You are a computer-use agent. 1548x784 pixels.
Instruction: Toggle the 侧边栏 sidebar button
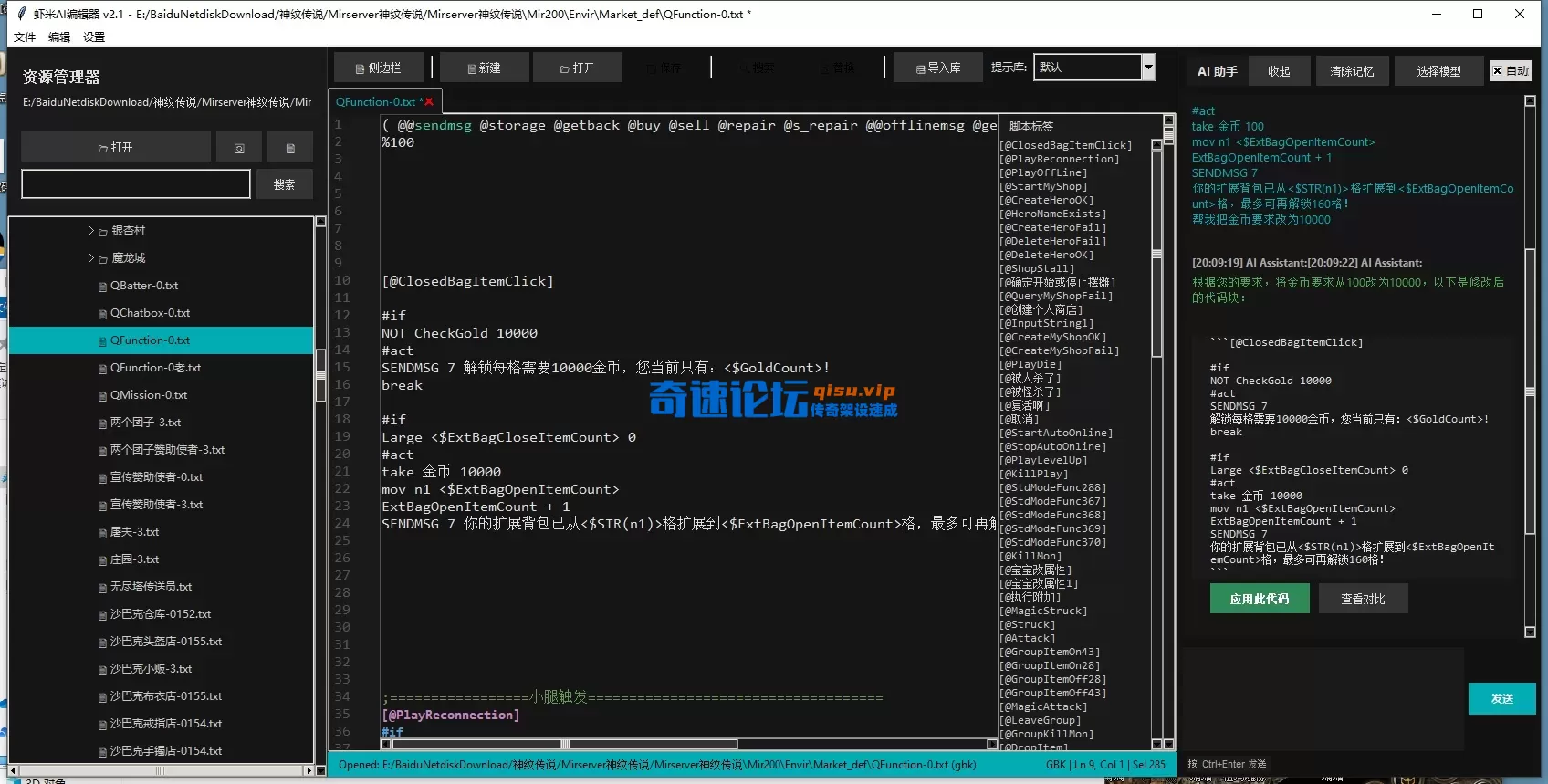[x=379, y=68]
